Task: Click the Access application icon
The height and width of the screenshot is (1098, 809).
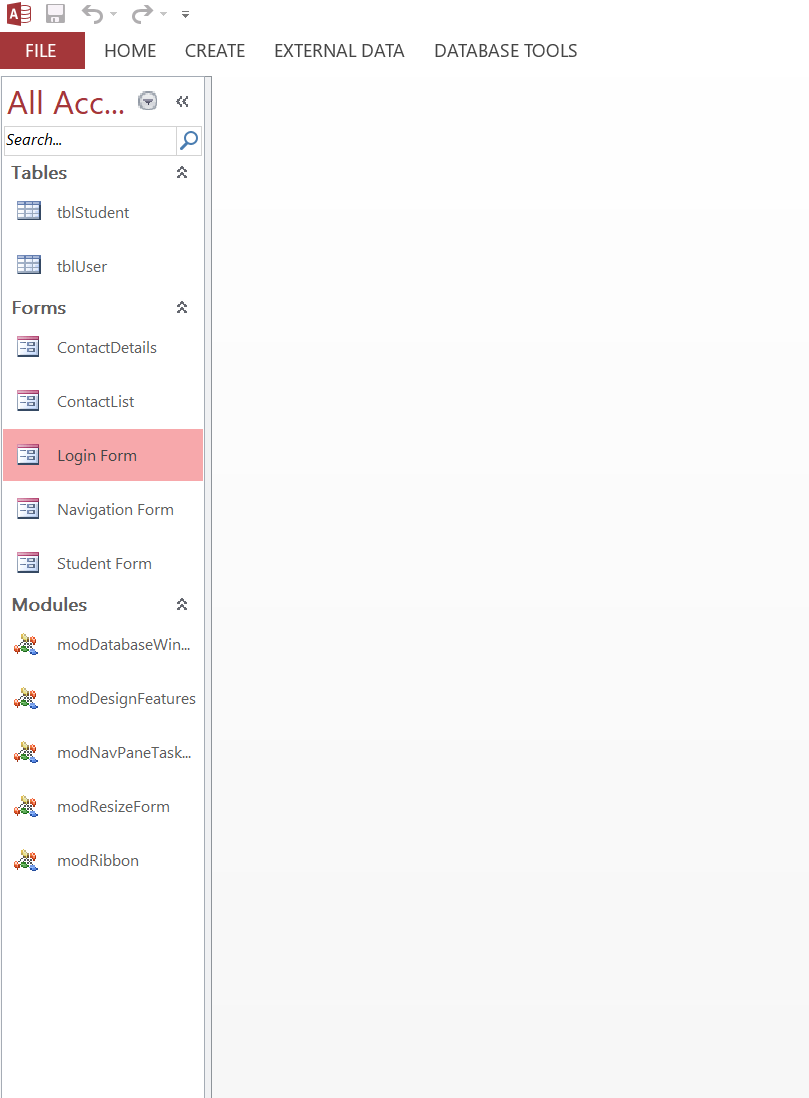Action: [x=19, y=14]
